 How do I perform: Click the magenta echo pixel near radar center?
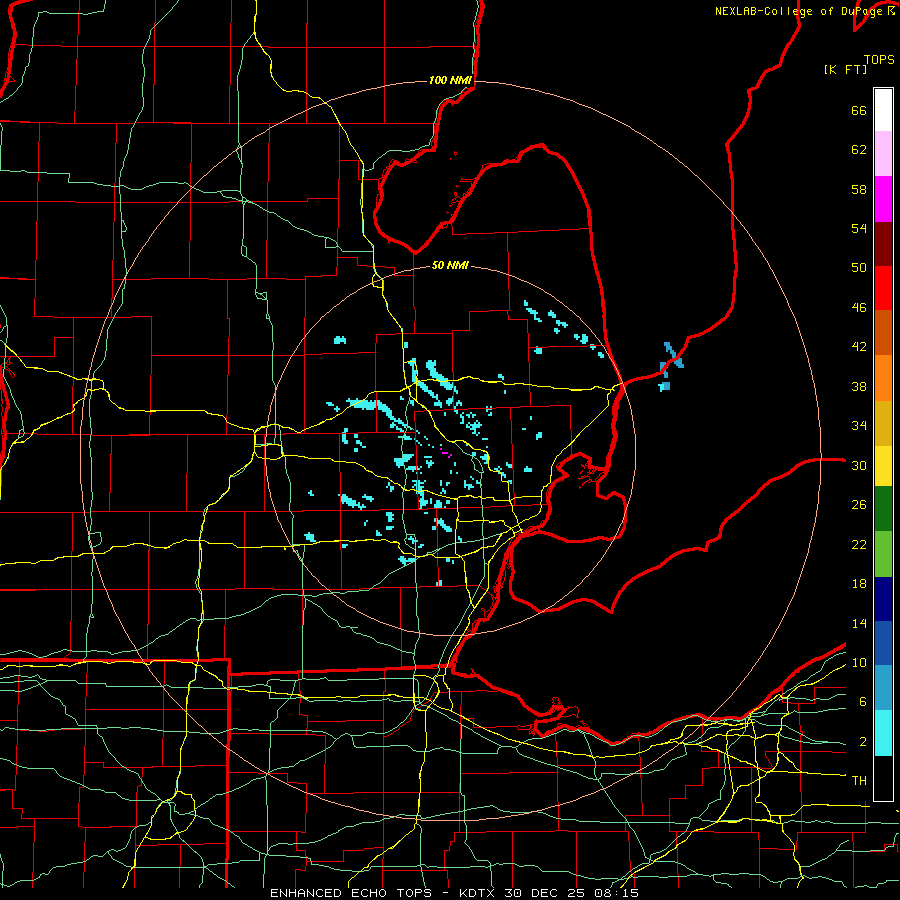click(x=446, y=453)
